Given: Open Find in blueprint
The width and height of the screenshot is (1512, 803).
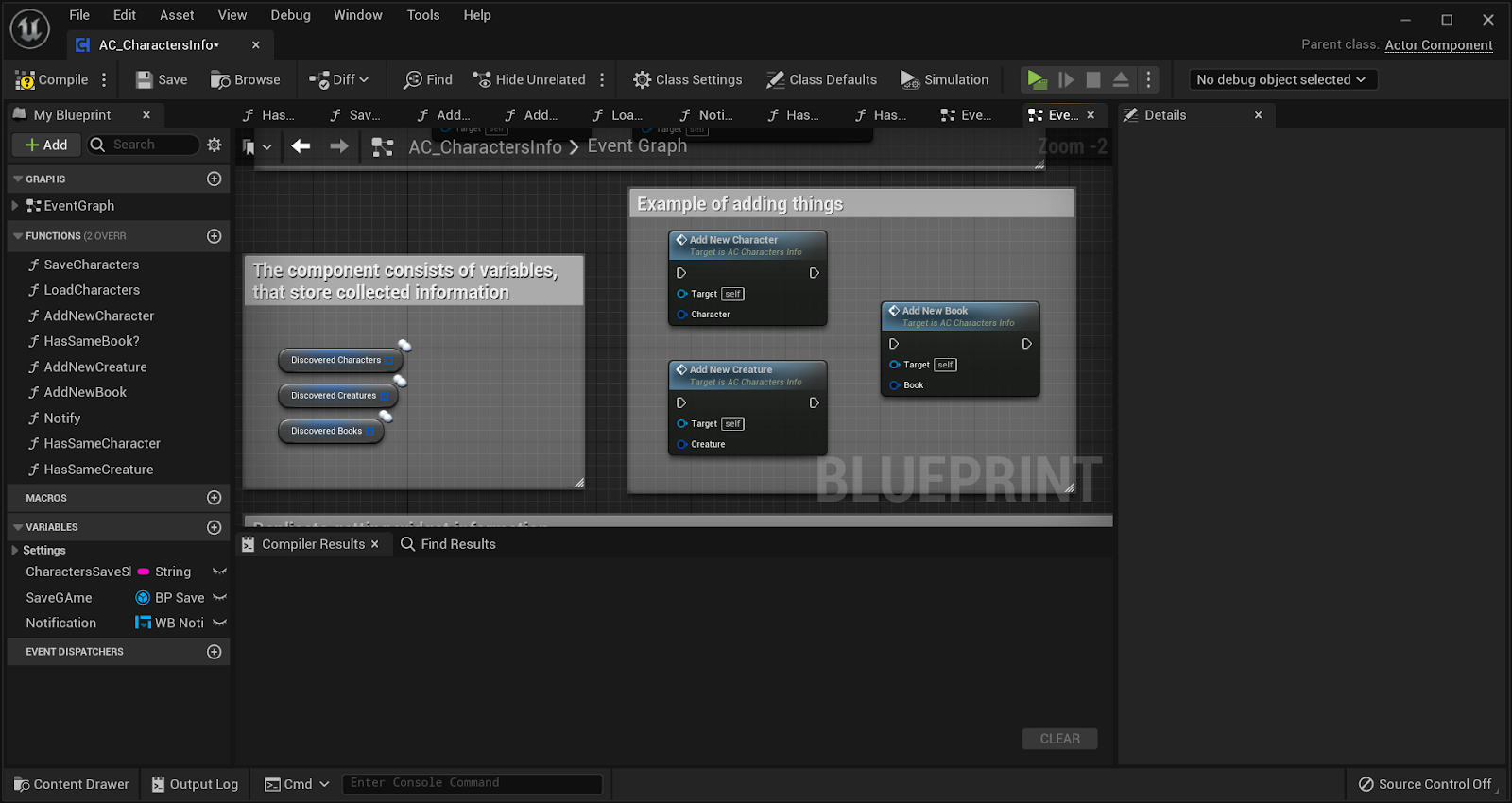Looking at the screenshot, I should [x=428, y=80].
